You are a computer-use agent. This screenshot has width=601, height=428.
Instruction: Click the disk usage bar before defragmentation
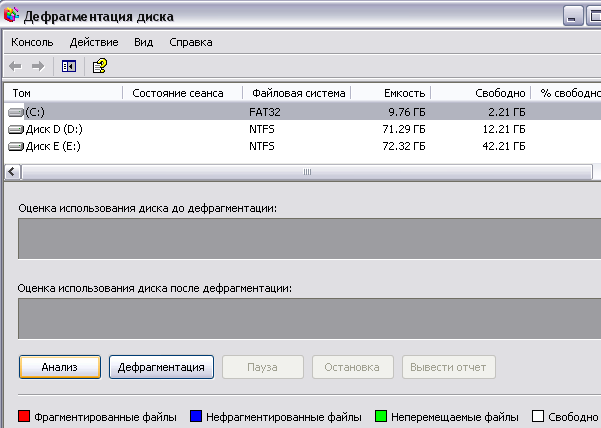click(x=309, y=239)
